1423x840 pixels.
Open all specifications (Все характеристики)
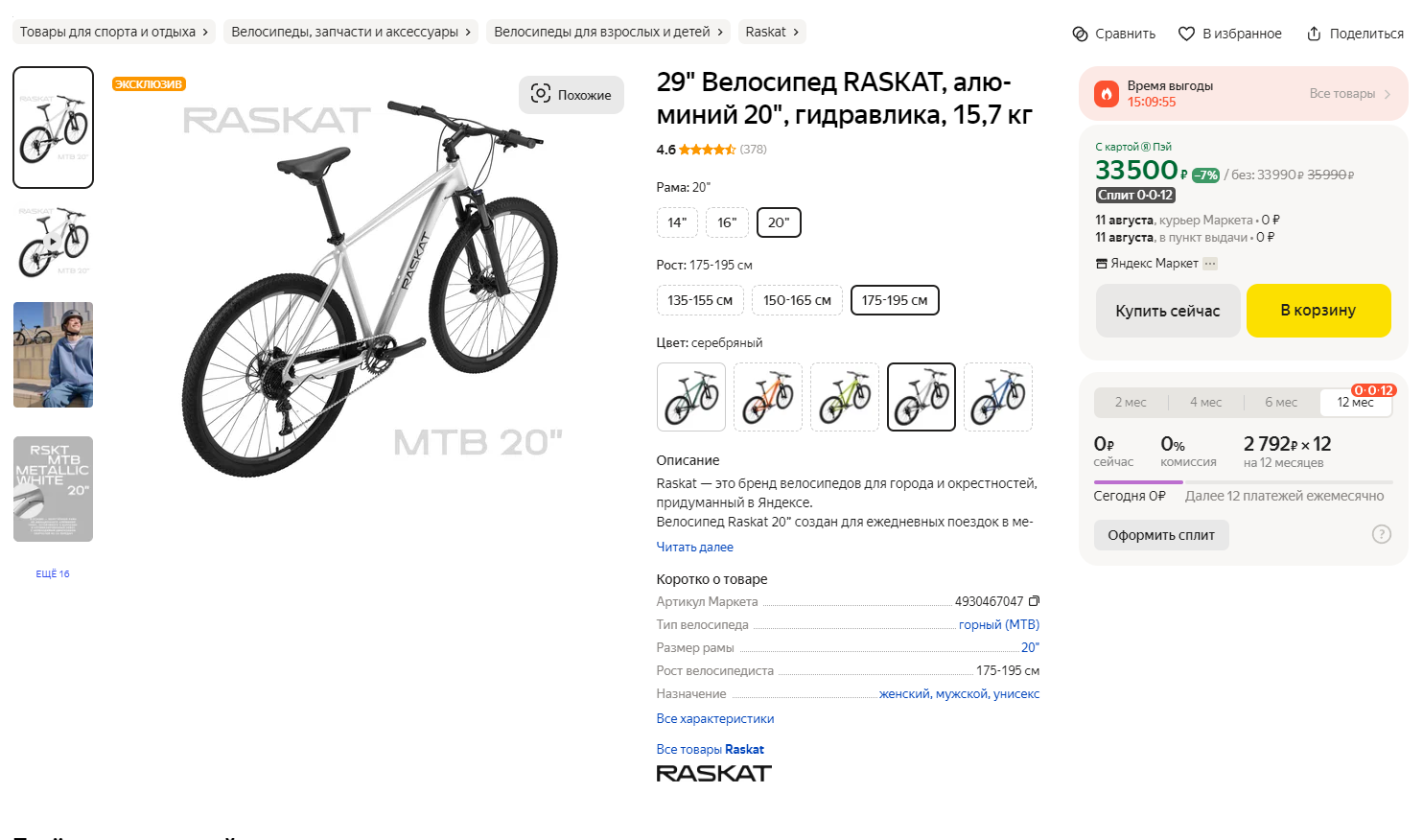[x=714, y=718]
